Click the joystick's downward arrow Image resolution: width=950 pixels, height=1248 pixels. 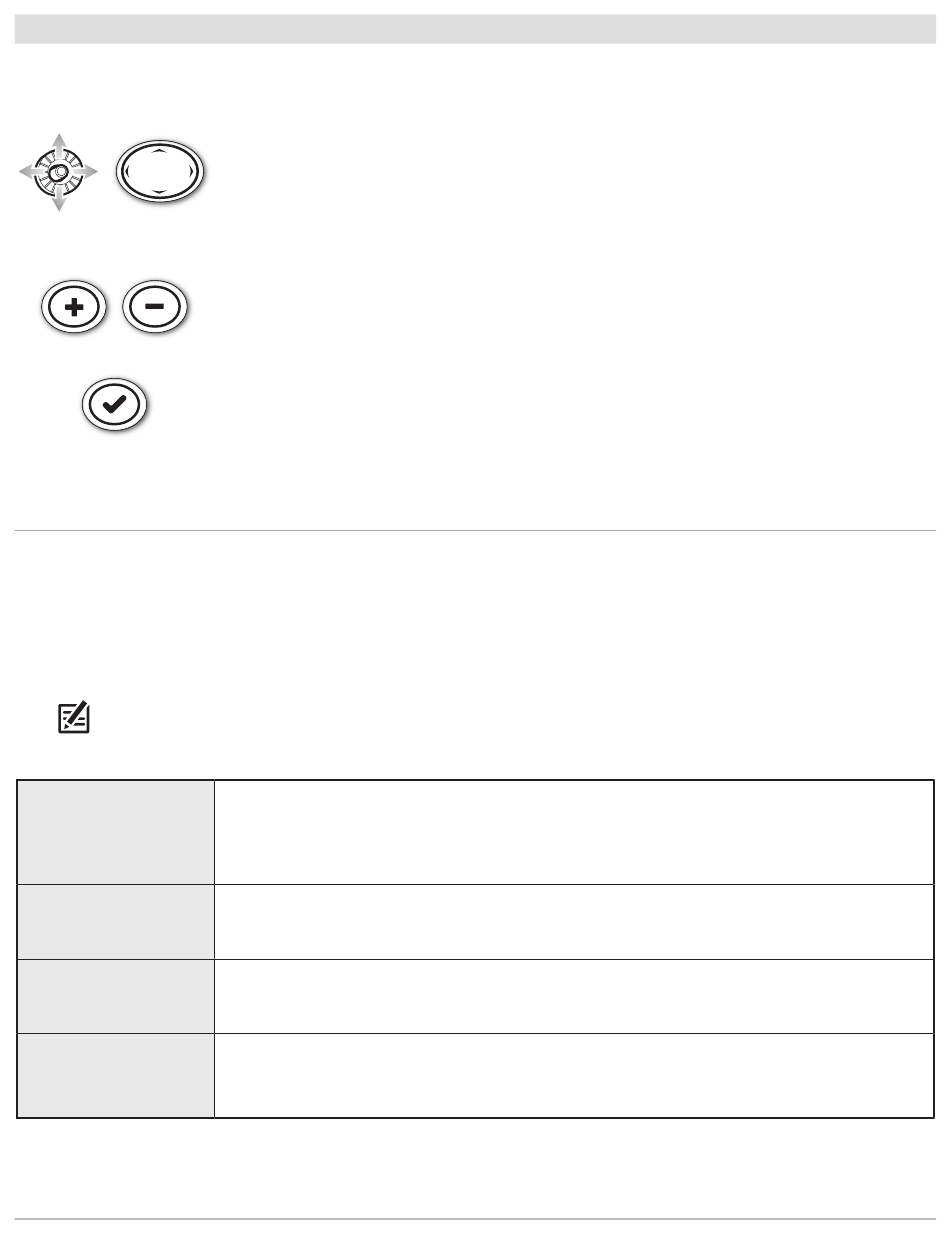click(x=58, y=201)
